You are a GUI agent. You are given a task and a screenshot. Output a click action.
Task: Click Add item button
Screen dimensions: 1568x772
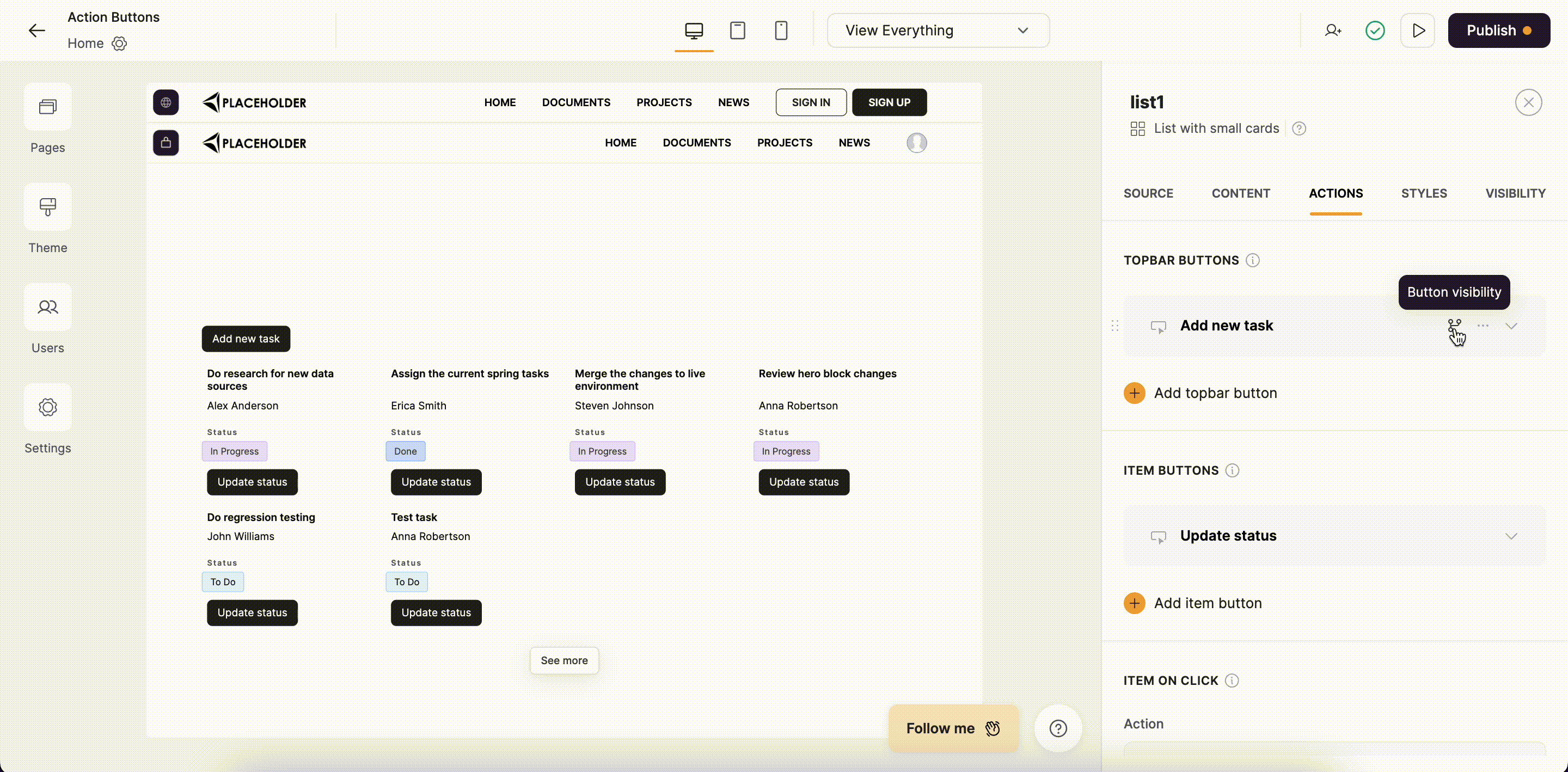tap(1193, 603)
